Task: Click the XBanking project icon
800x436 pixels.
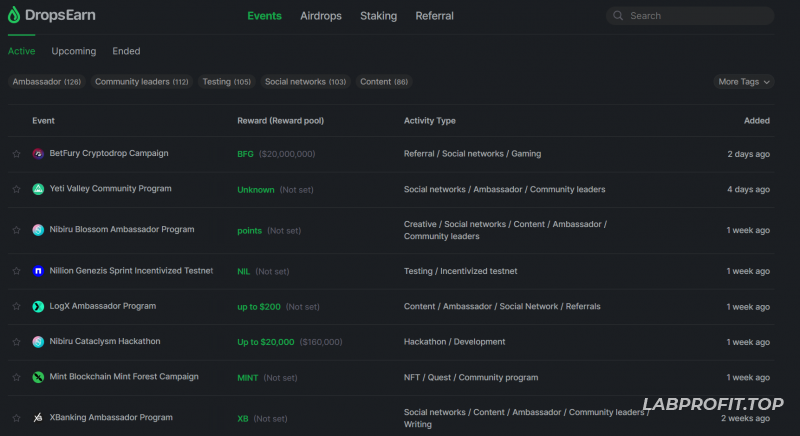Action: click(x=38, y=418)
